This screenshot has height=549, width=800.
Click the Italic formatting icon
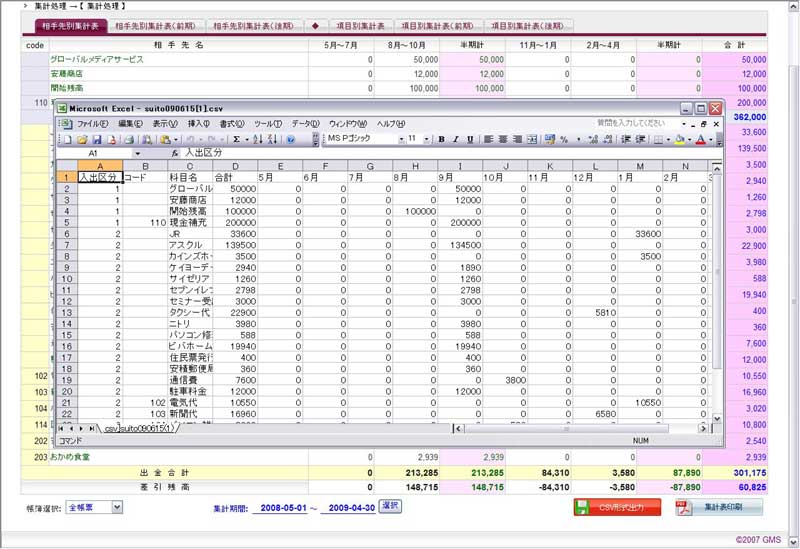coord(455,139)
